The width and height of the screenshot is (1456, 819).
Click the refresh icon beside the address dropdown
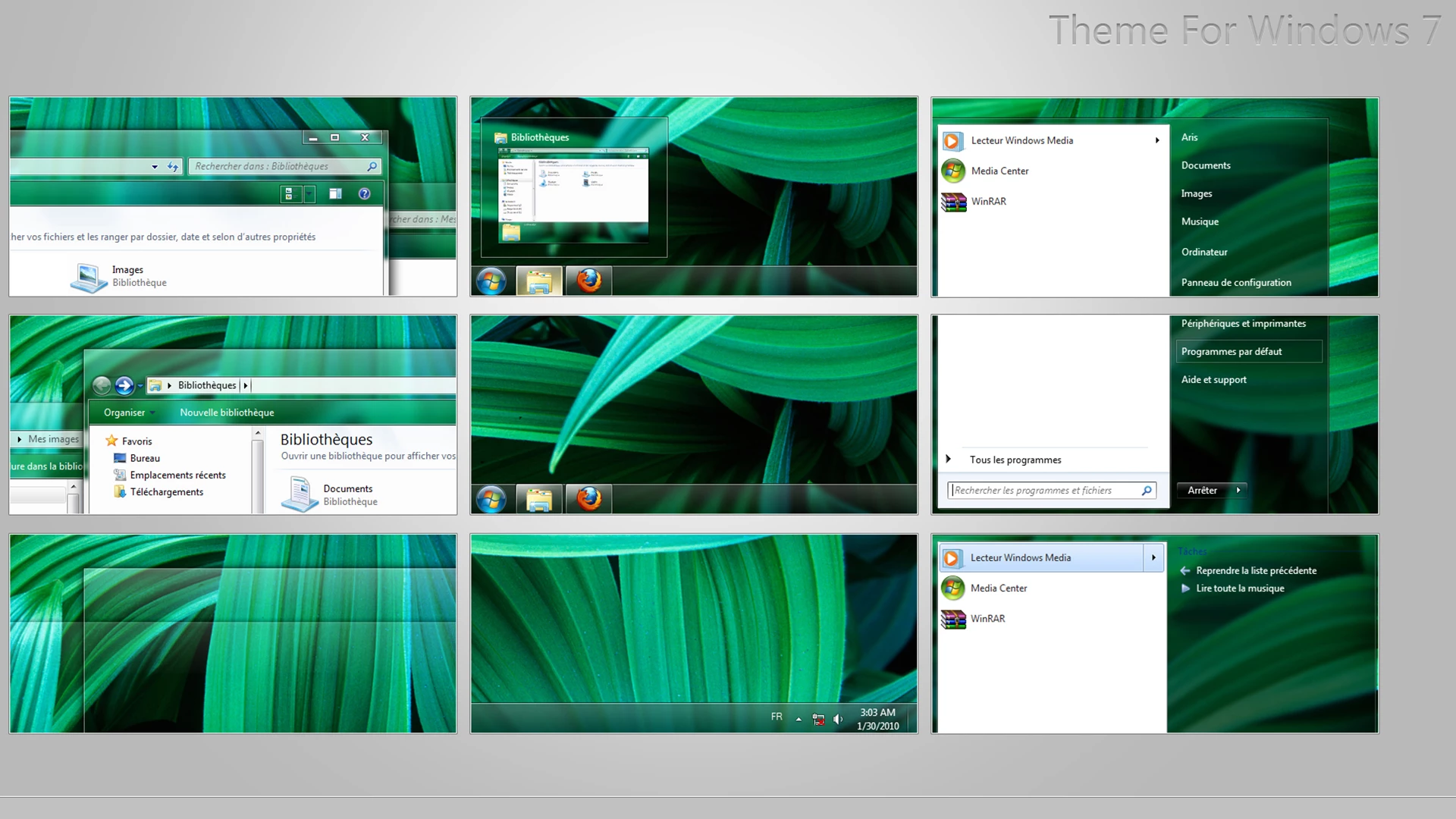click(173, 166)
